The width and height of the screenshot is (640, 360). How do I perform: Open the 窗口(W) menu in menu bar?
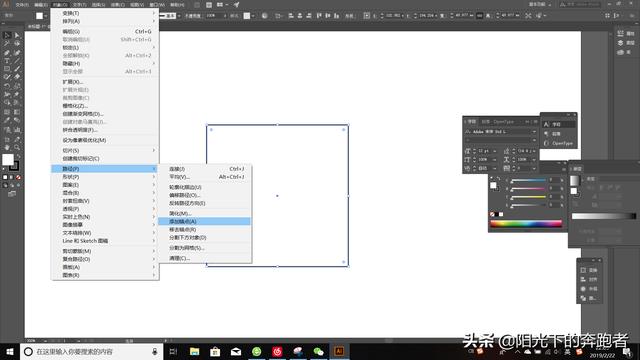click(x=157, y=5)
